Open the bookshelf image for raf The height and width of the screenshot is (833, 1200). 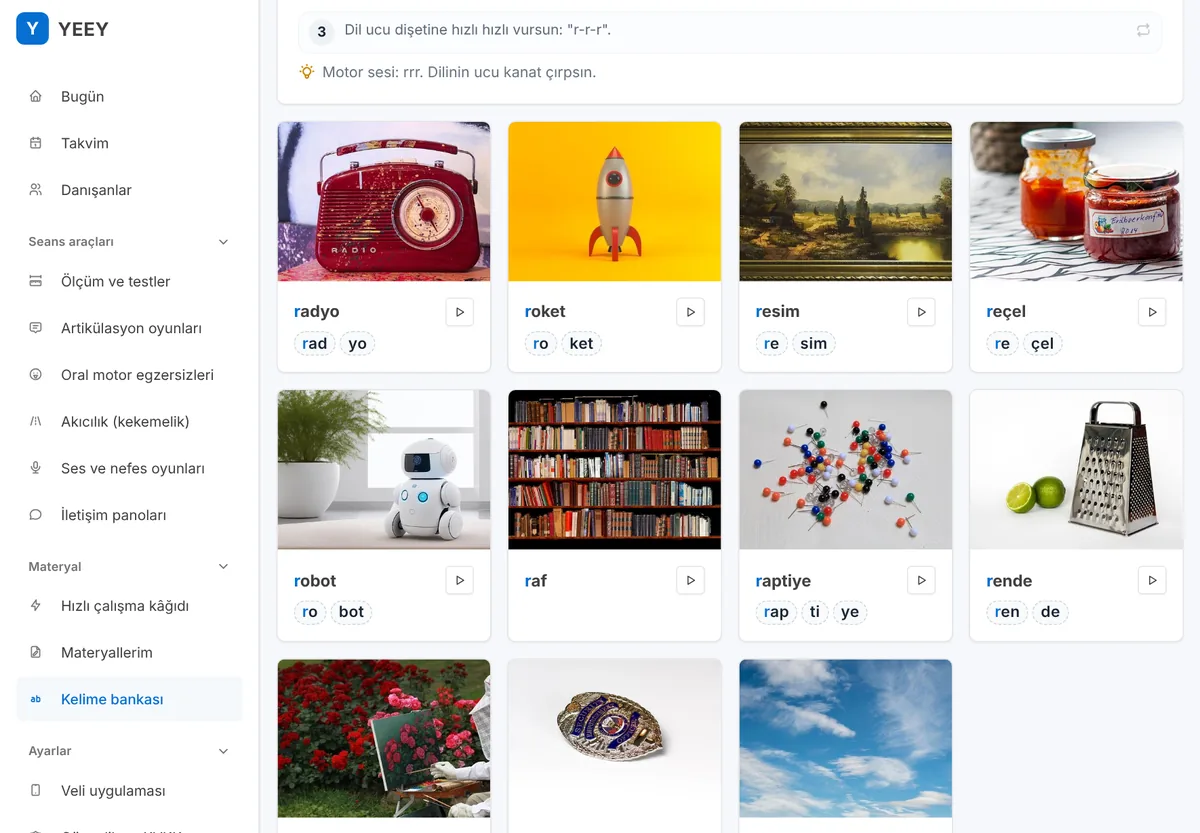[x=614, y=470]
